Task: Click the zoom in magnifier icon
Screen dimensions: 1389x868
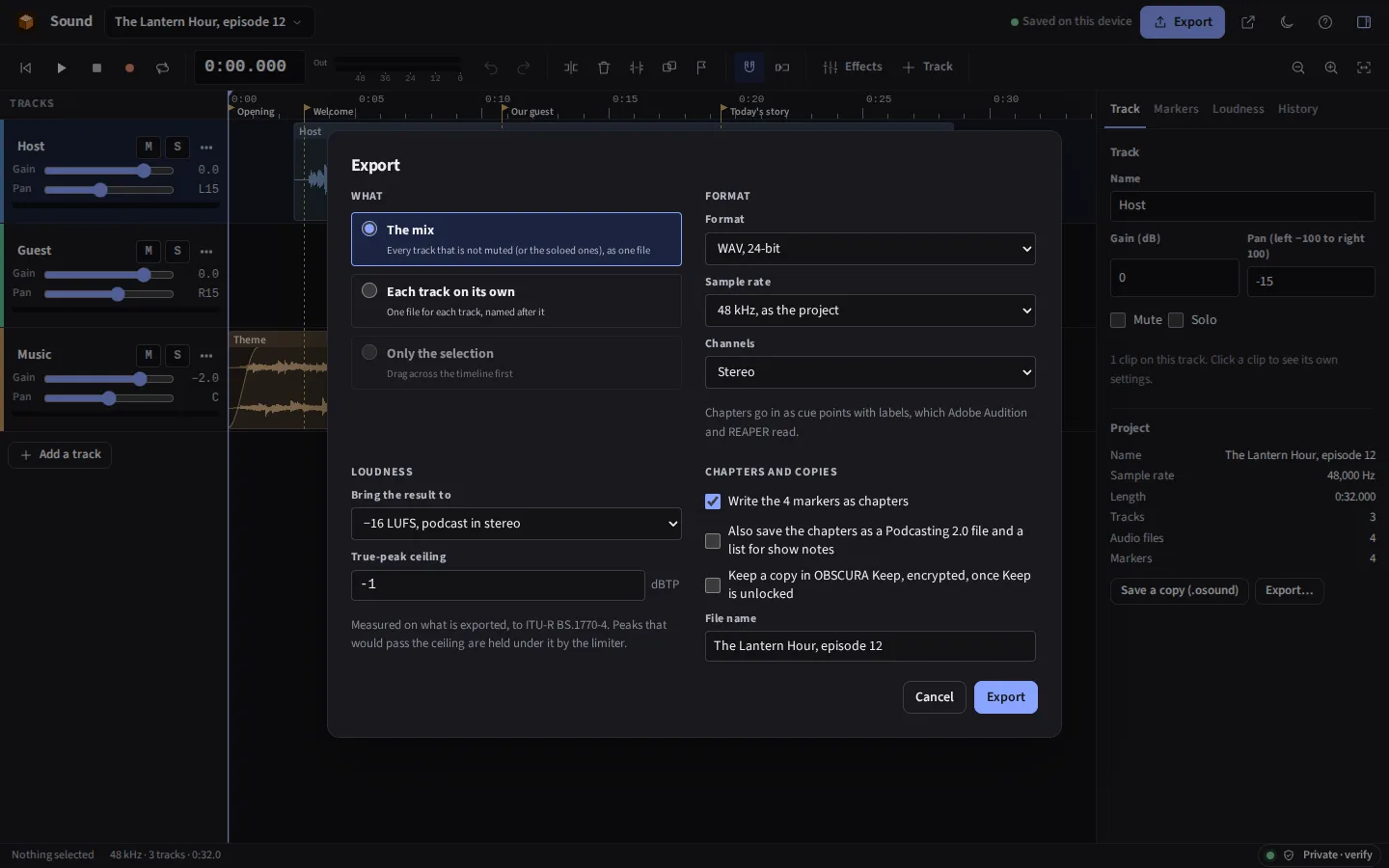Action: (x=1331, y=68)
